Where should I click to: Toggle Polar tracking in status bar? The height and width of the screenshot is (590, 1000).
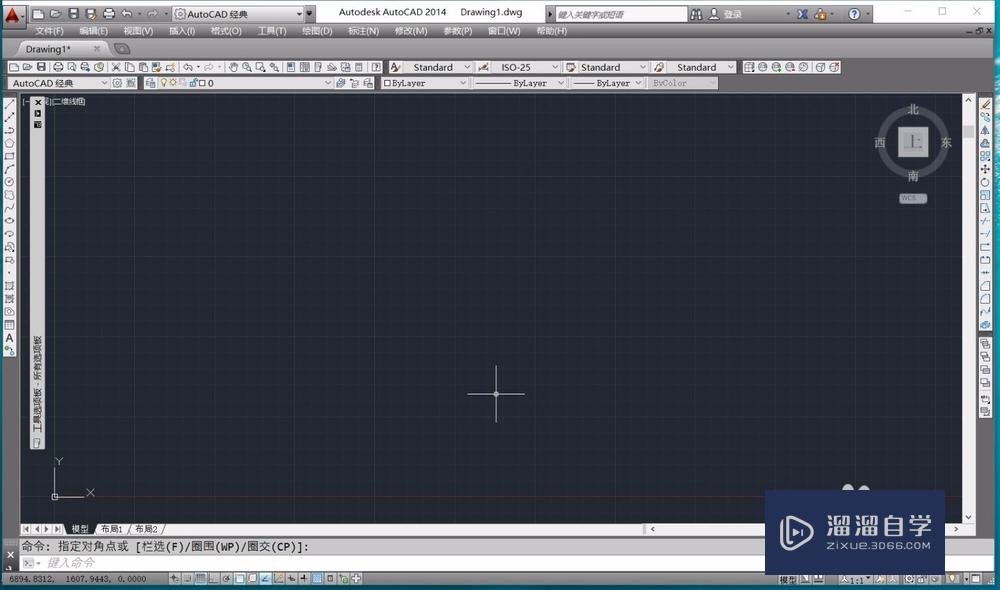[x=226, y=579]
